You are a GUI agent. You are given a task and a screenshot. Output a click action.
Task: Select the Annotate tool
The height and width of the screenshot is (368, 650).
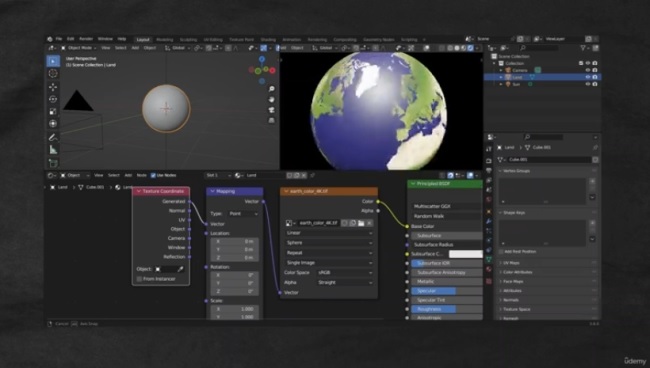53,137
